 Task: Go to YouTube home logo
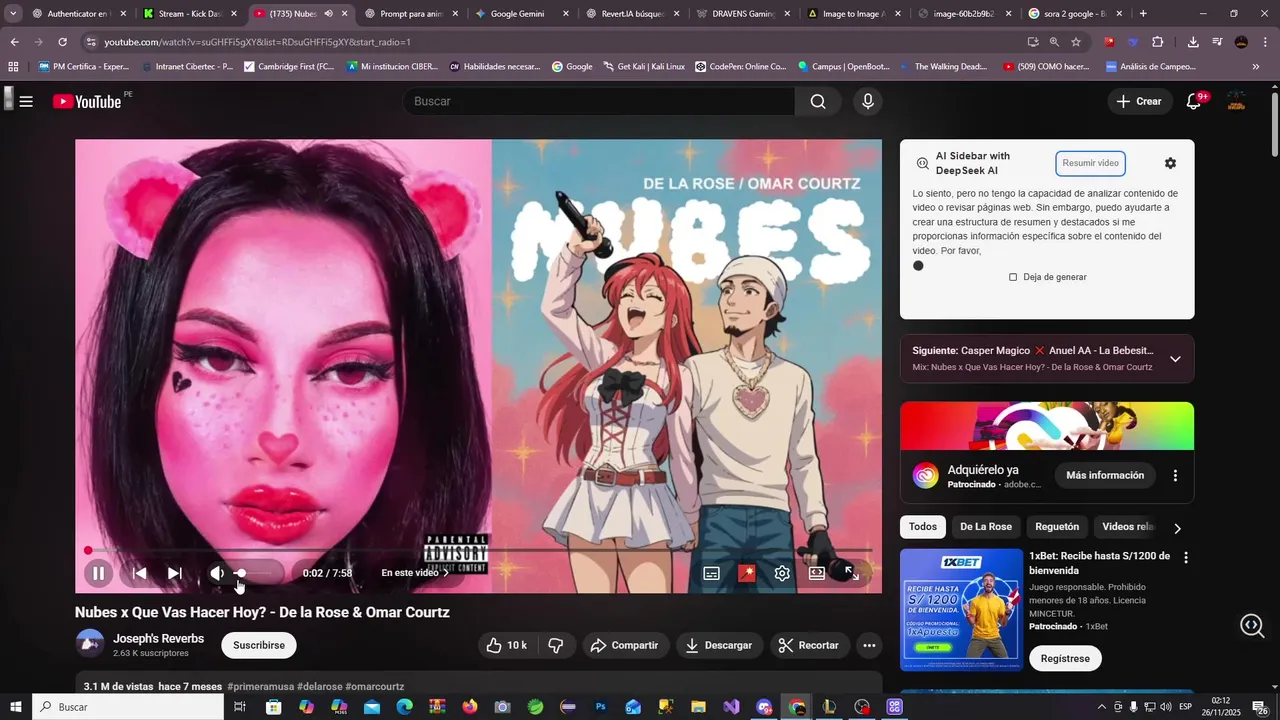(87, 101)
